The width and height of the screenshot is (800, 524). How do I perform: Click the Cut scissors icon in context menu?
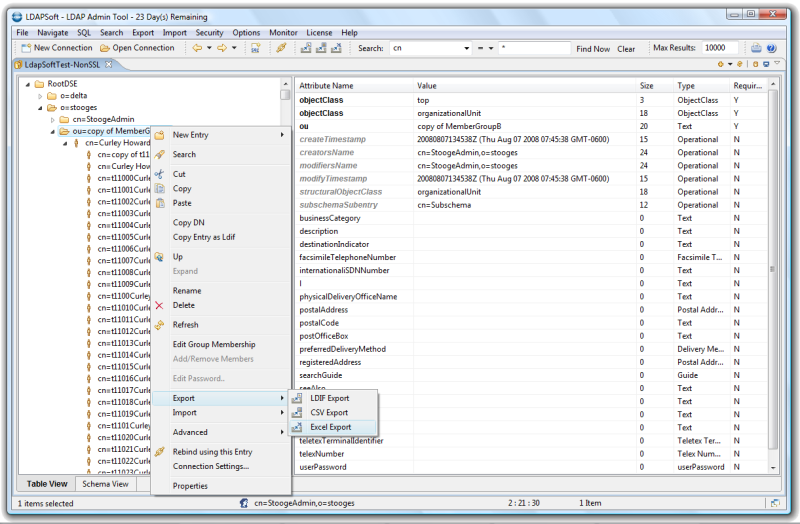[x=159, y=174]
